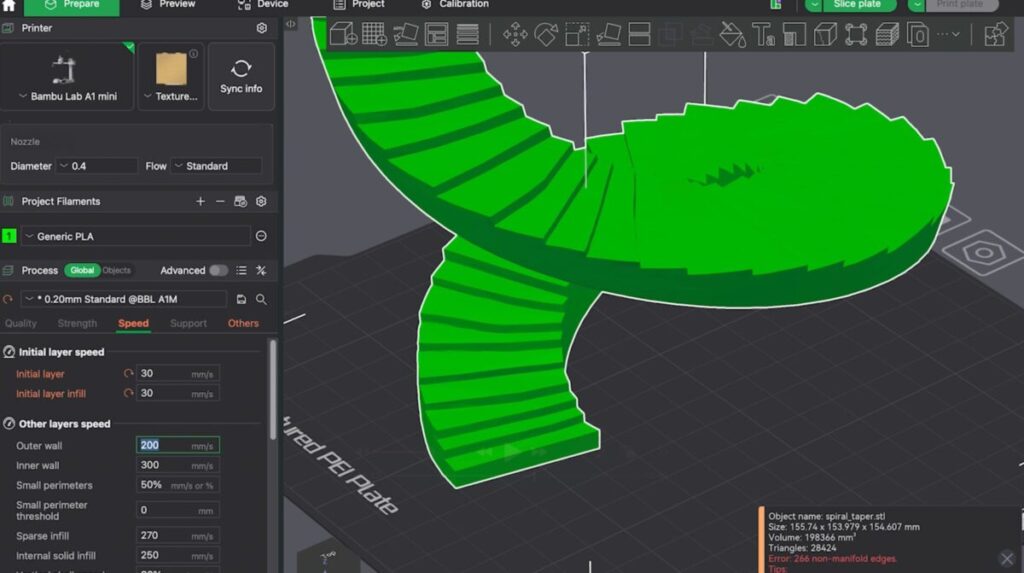The height and width of the screenshot is (573, 1024).
Task: Expand the Generic PLA filament dropdown
Action: (135, 236)
